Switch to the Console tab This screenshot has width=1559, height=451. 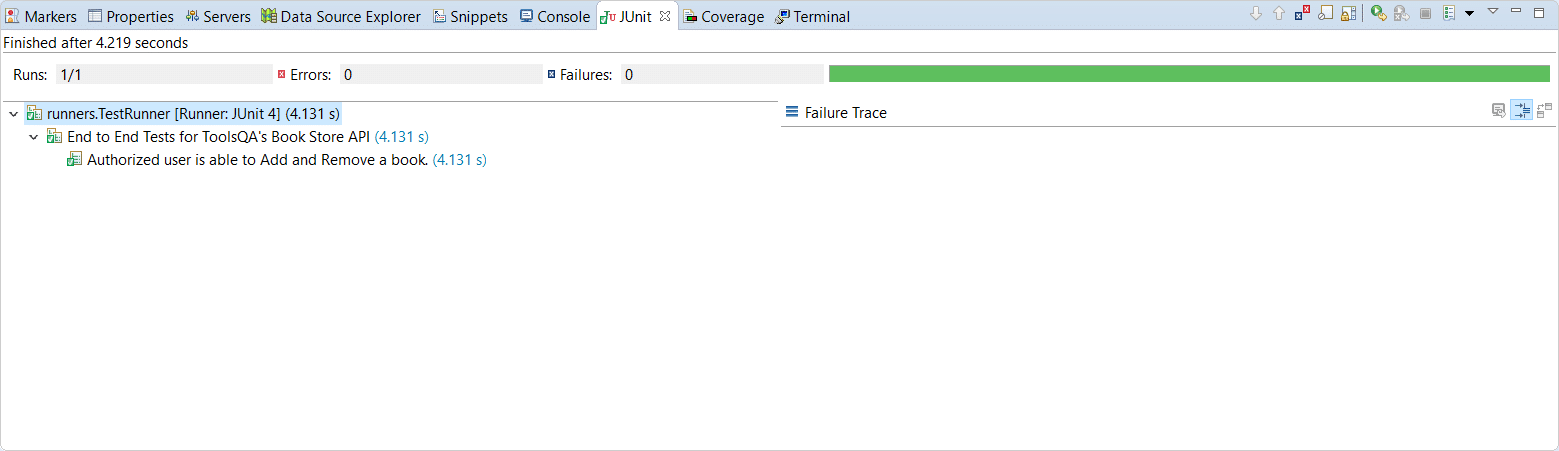click(555, 17)
